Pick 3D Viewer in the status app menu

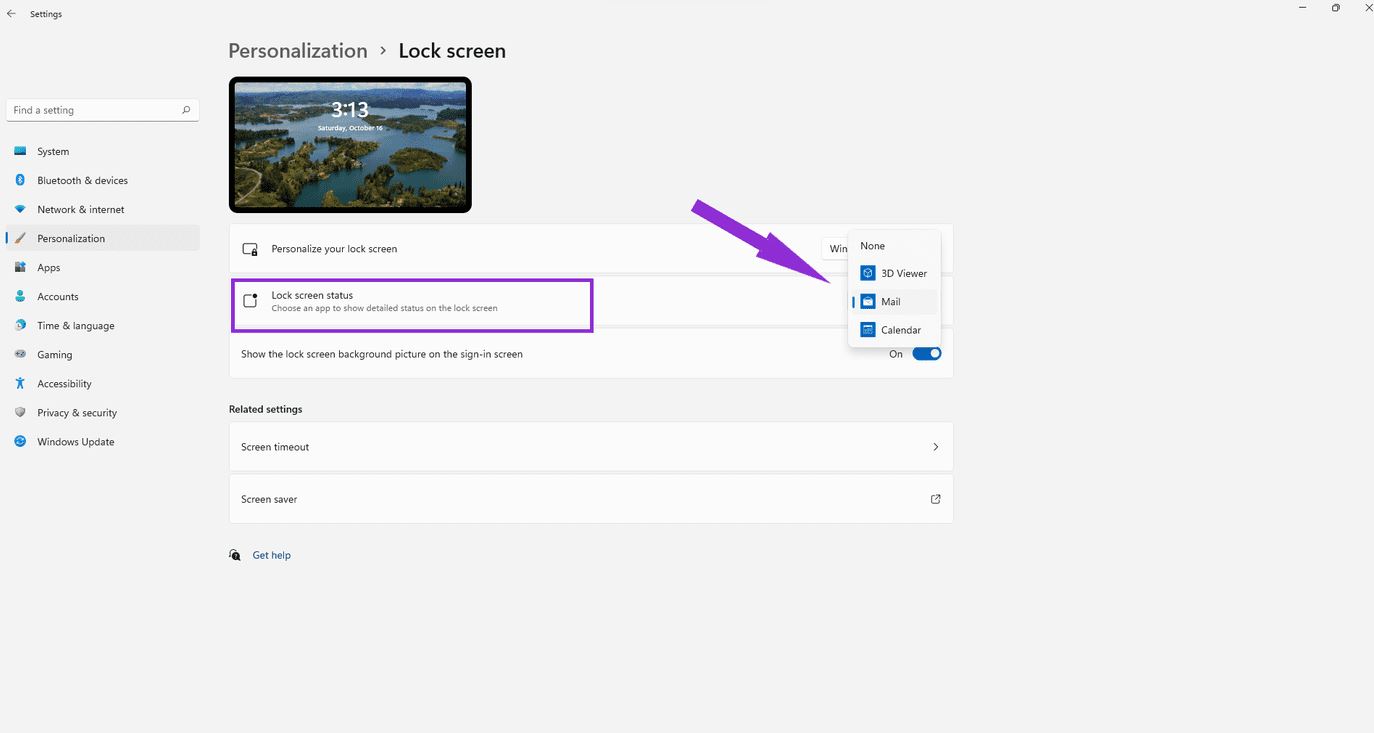tap(894, 273)
